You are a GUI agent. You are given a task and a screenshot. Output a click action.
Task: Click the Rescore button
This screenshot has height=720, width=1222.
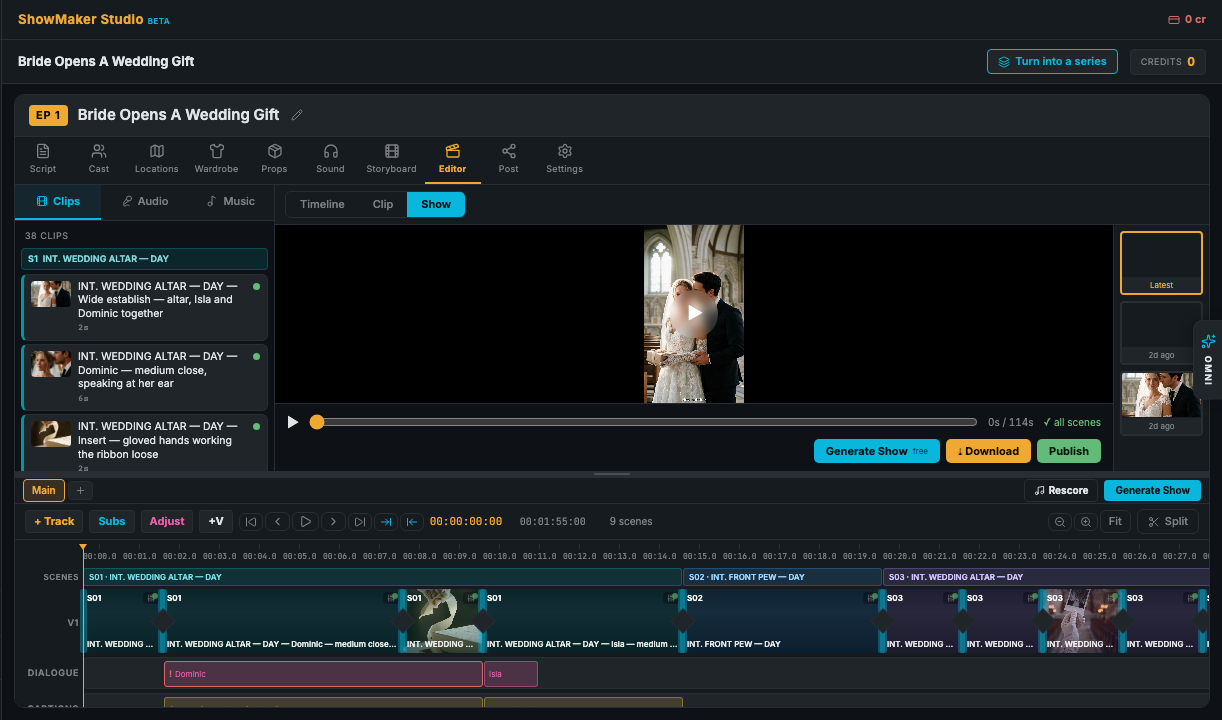(x=1061, y=490)
